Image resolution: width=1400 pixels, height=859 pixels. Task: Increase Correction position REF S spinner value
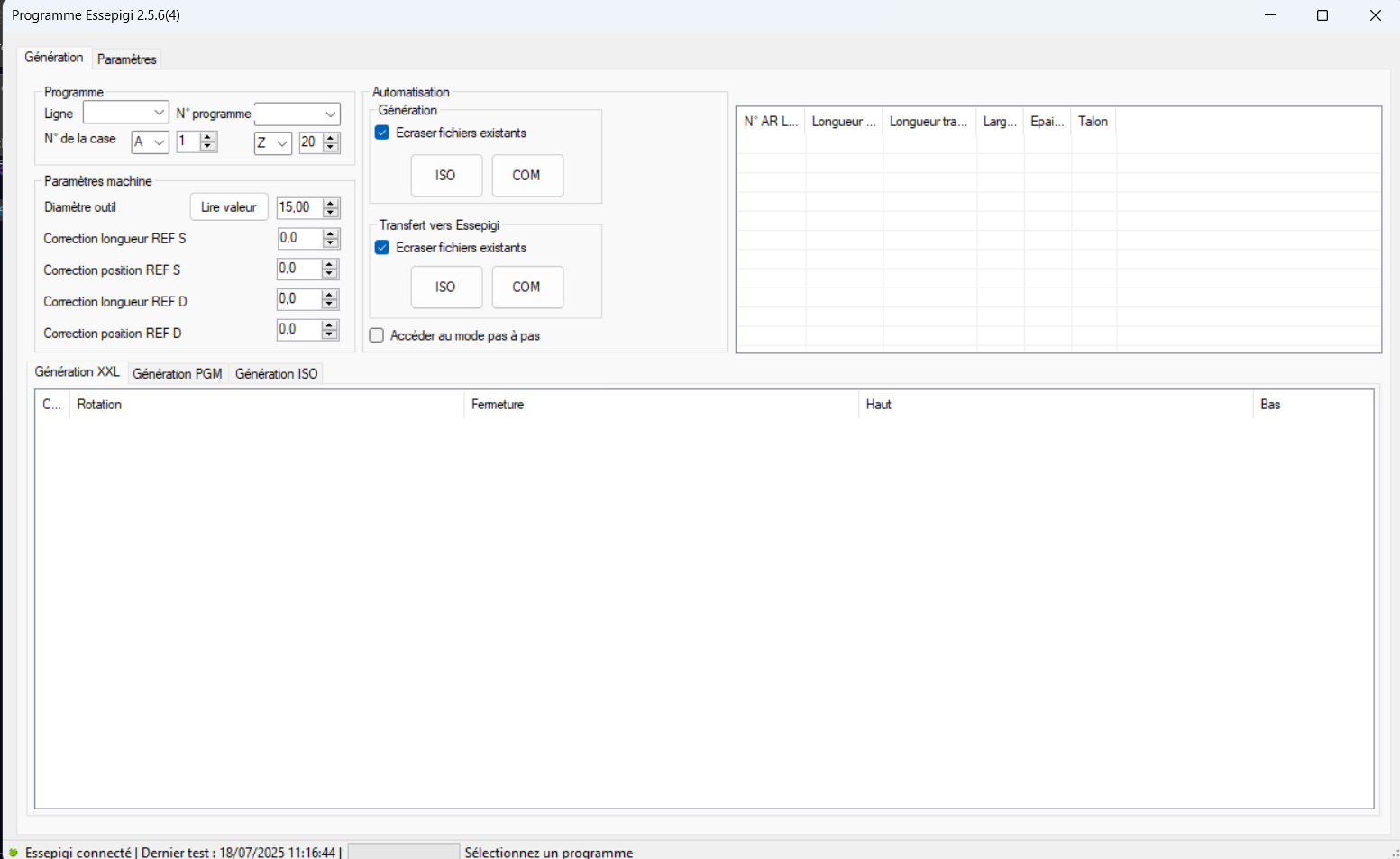tap(330, 264)
